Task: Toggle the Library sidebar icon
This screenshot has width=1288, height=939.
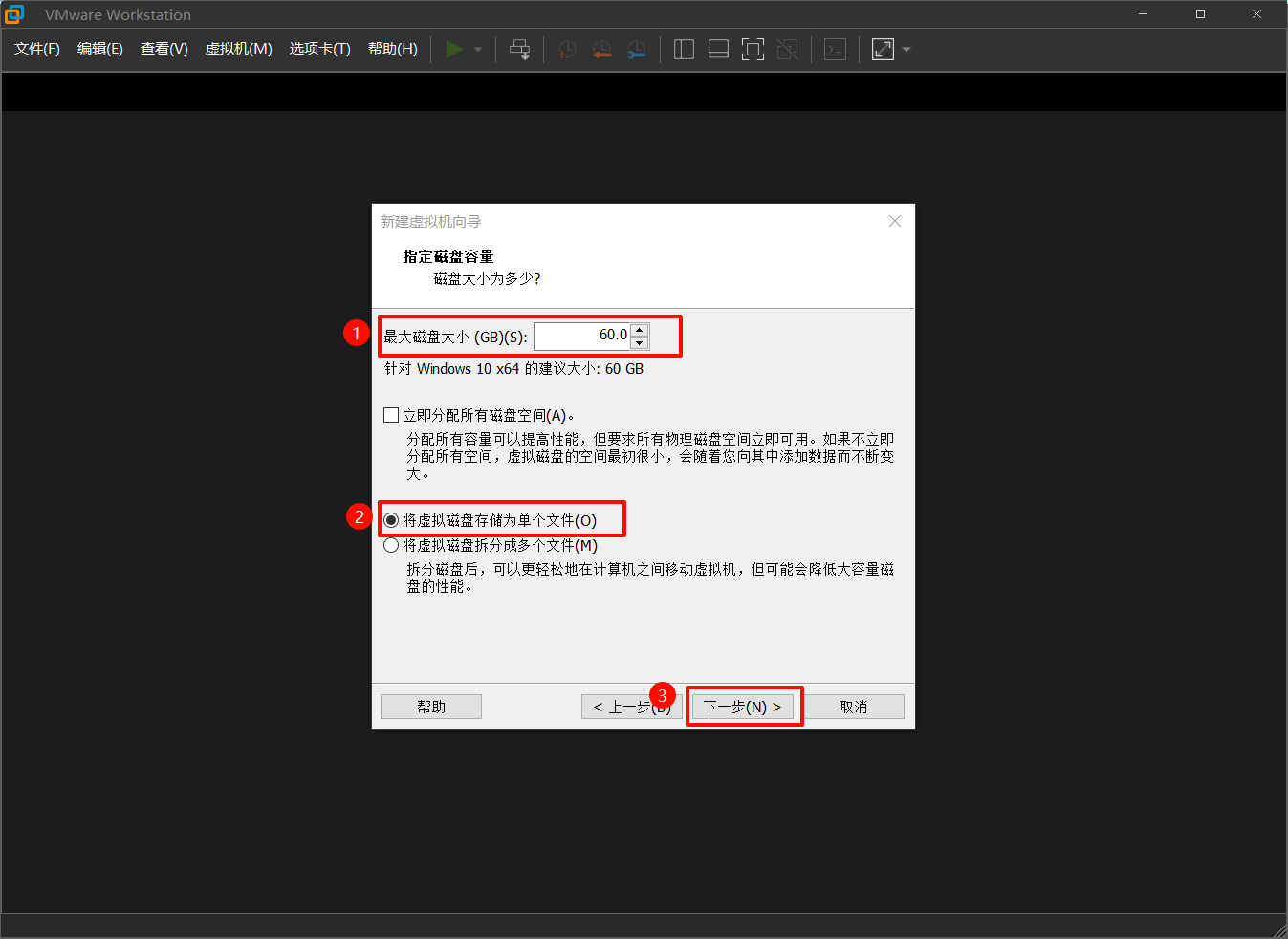Action: coord(684,49)
